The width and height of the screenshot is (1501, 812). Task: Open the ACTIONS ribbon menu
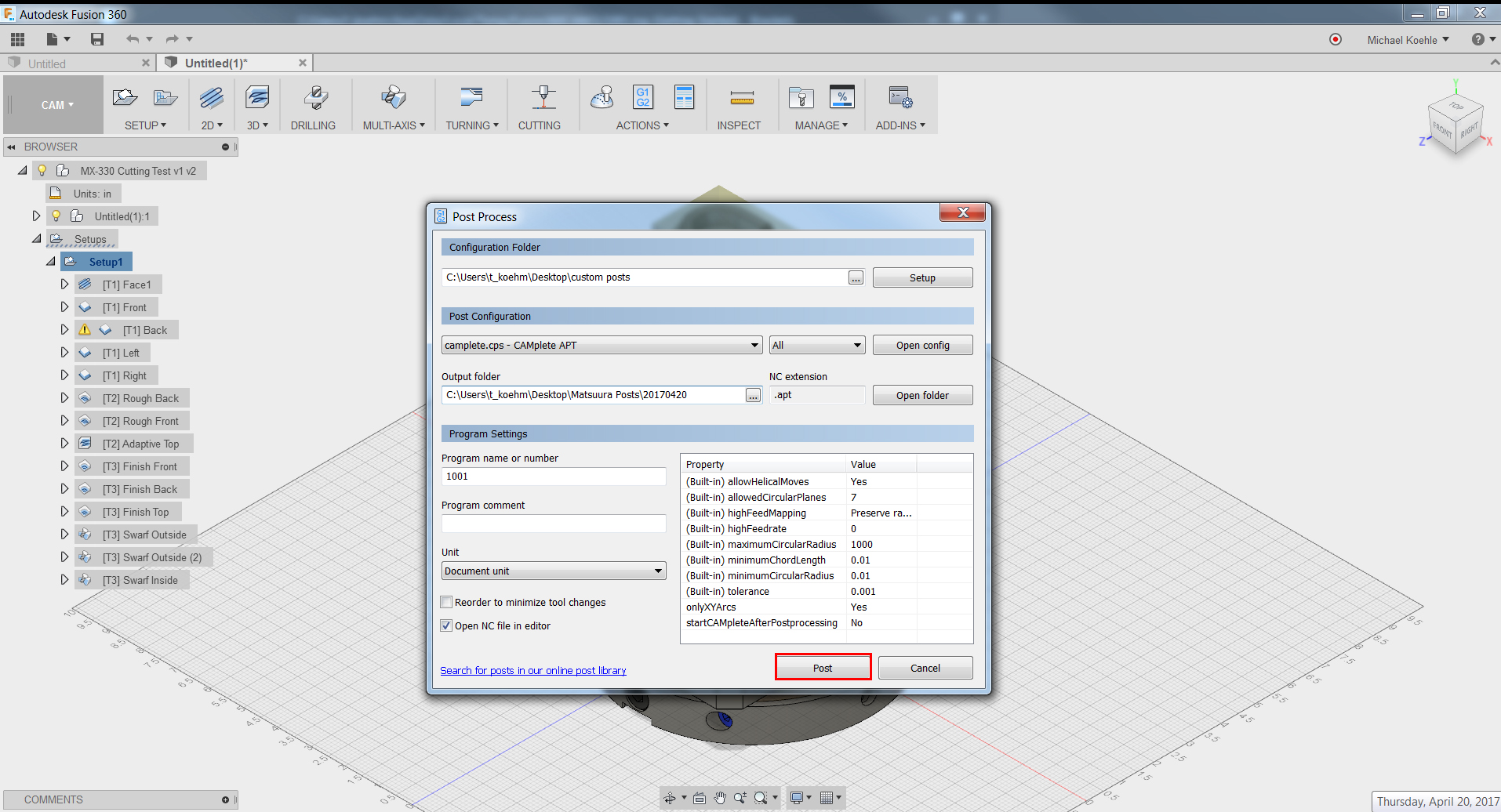point(642,125)
